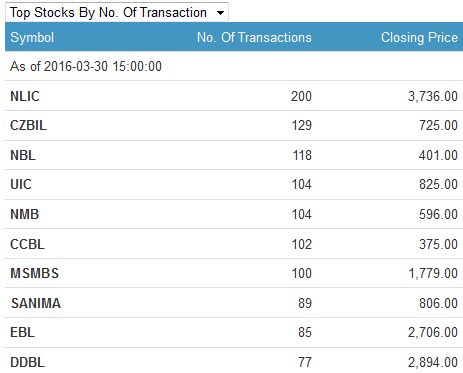Open the CCBL stock entry
Screen dimensions: 463x373
point(27,244)
